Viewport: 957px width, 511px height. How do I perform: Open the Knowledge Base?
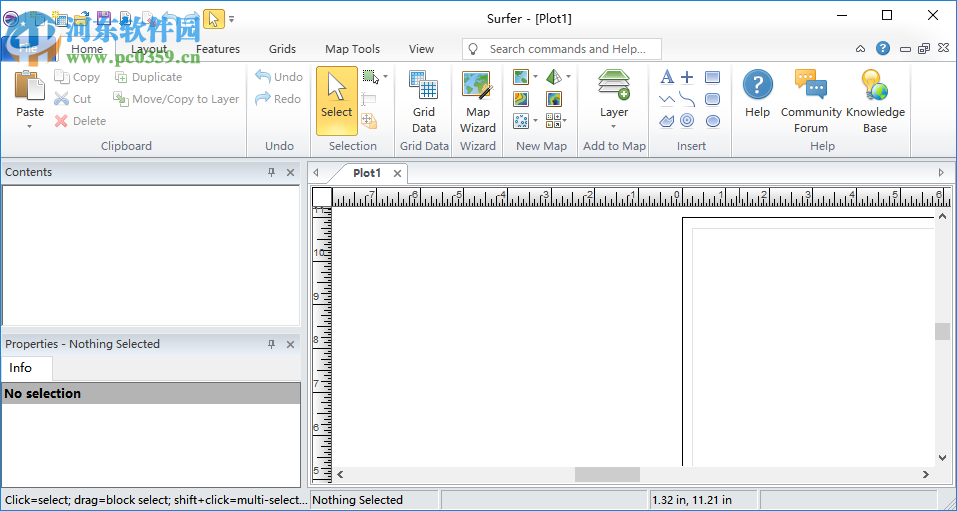click(874, 100)
